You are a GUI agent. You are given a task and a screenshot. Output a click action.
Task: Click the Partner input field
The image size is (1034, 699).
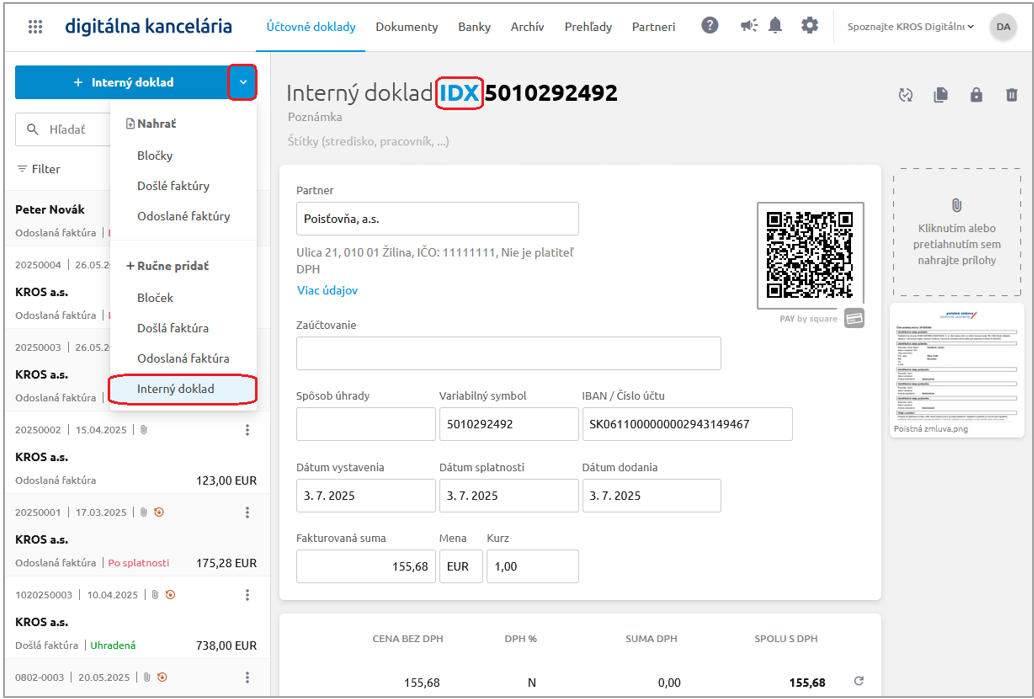(437, 219)
